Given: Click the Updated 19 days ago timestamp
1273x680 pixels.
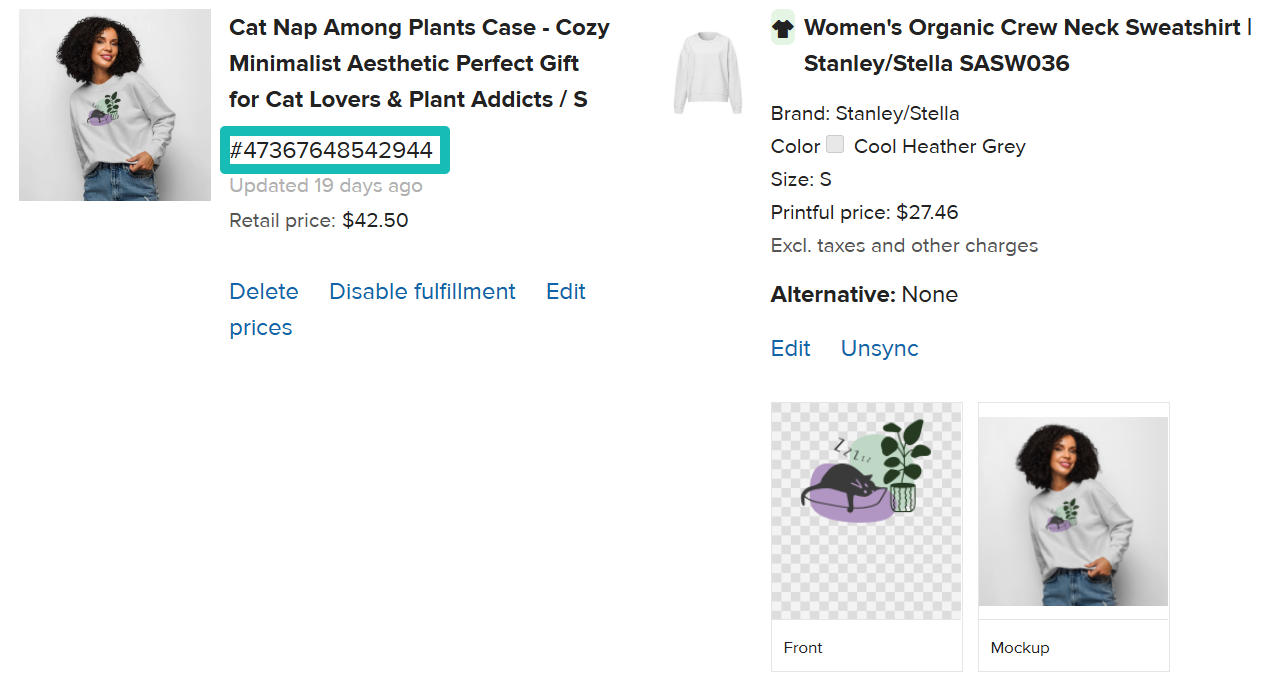Looking at the screenshot, I should click(326, 185).
